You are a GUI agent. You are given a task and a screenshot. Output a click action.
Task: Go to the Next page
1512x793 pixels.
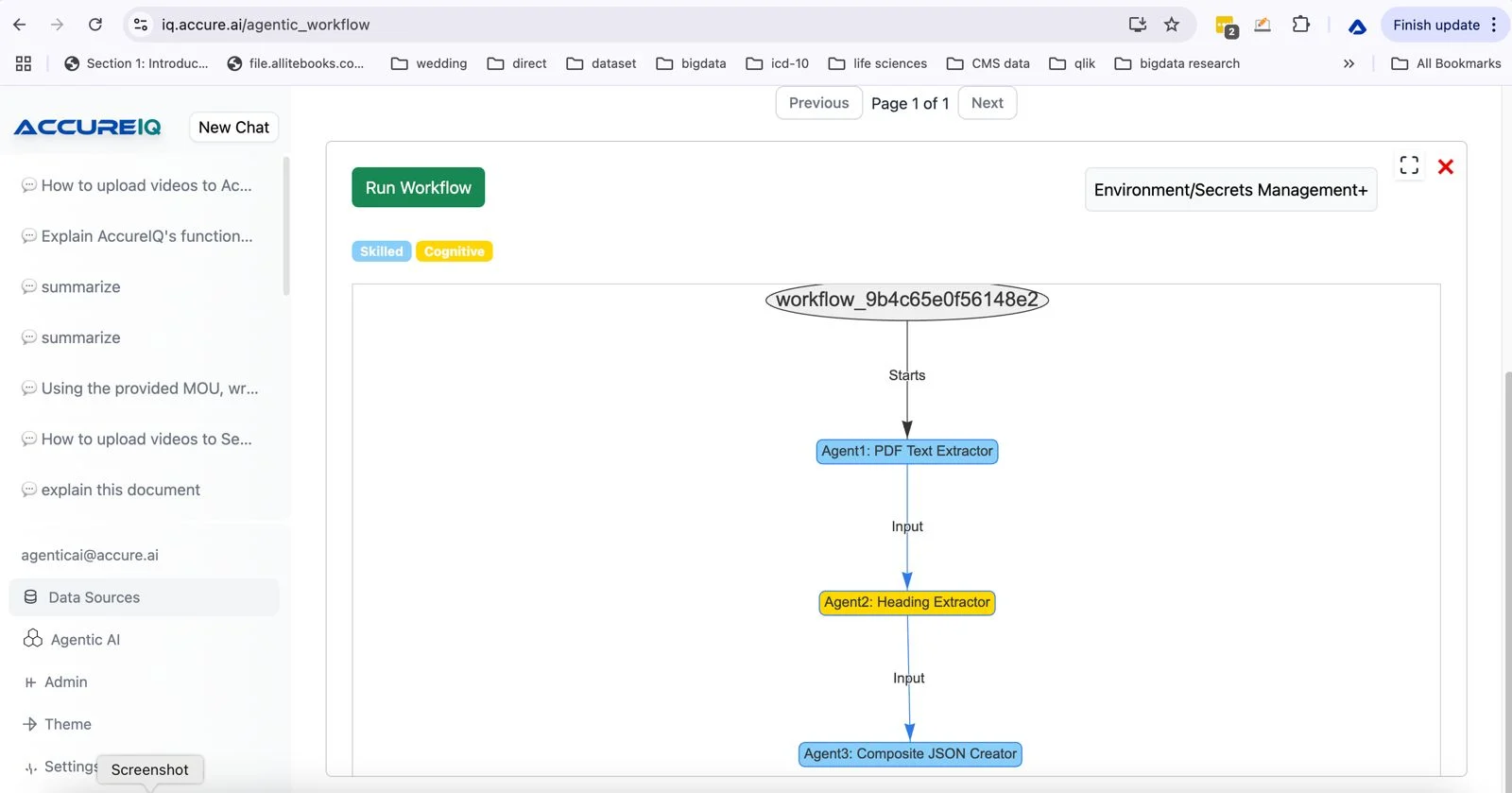(987, 103)
